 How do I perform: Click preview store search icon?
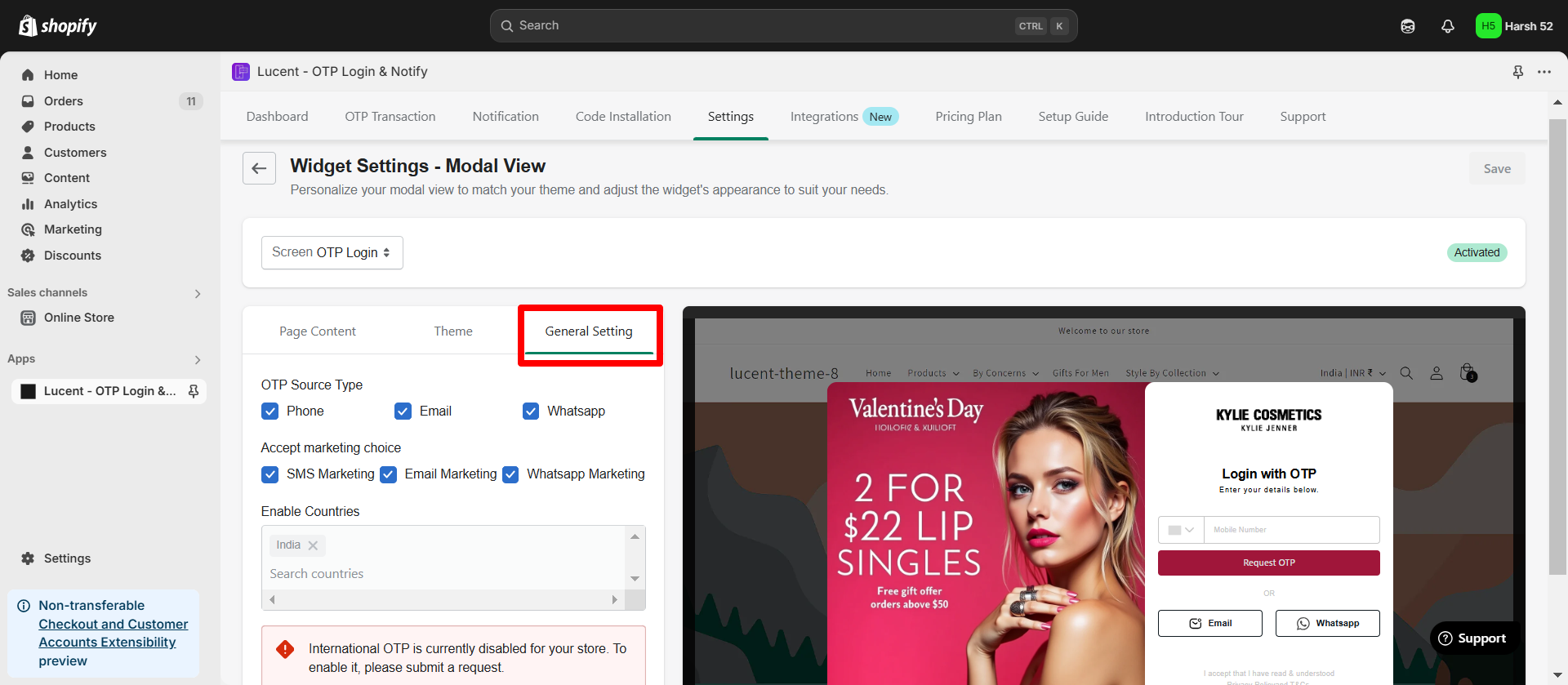(1406, 373)
